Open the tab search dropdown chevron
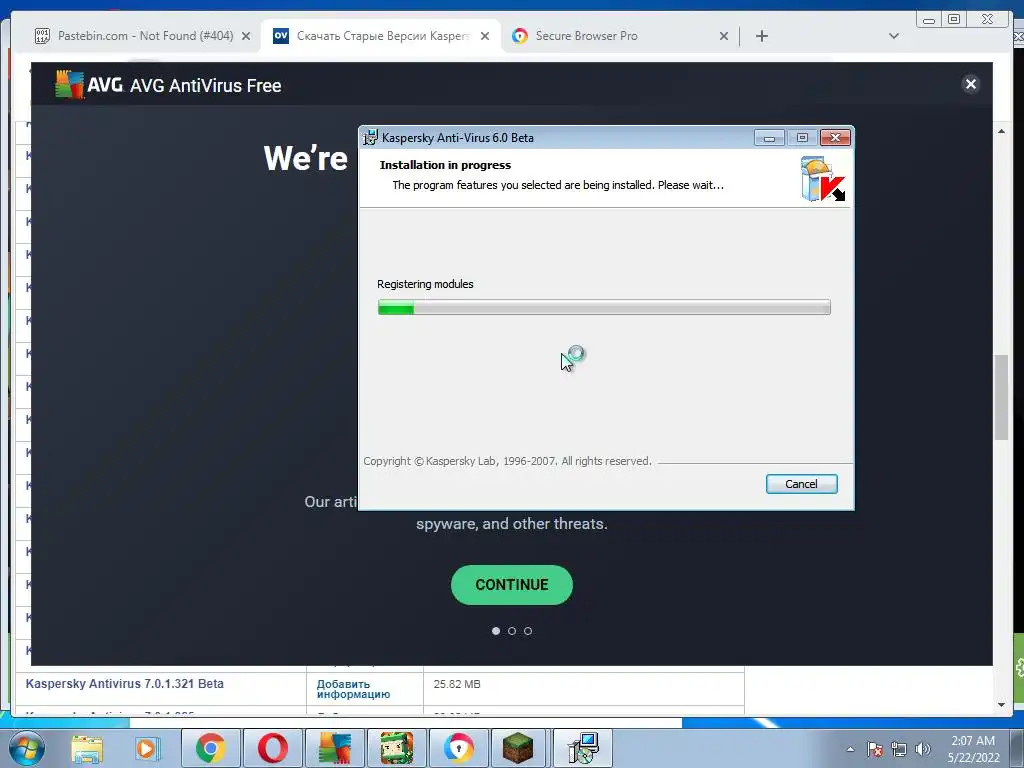This screenshot has width=1024, height=768. click(894, 36)
